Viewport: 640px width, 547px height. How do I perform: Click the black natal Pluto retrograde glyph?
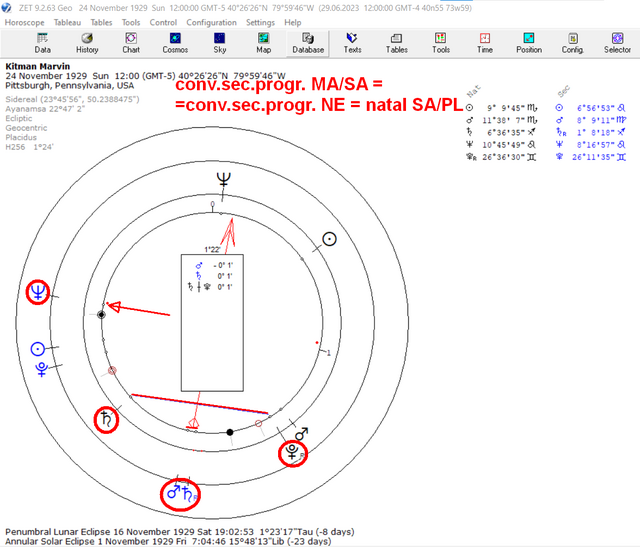292,452
